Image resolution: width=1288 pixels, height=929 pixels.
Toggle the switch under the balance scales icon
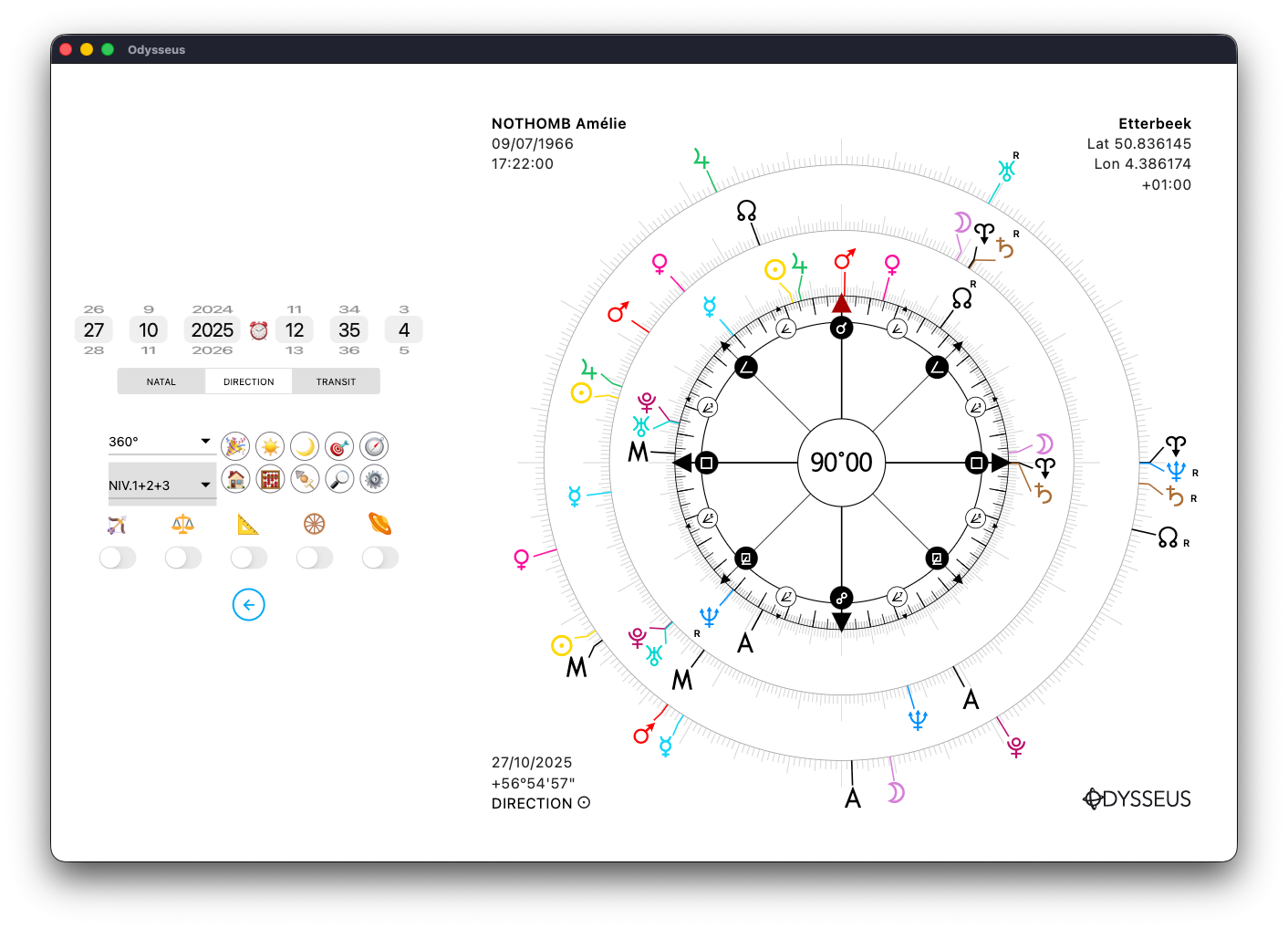click(183, 558)
